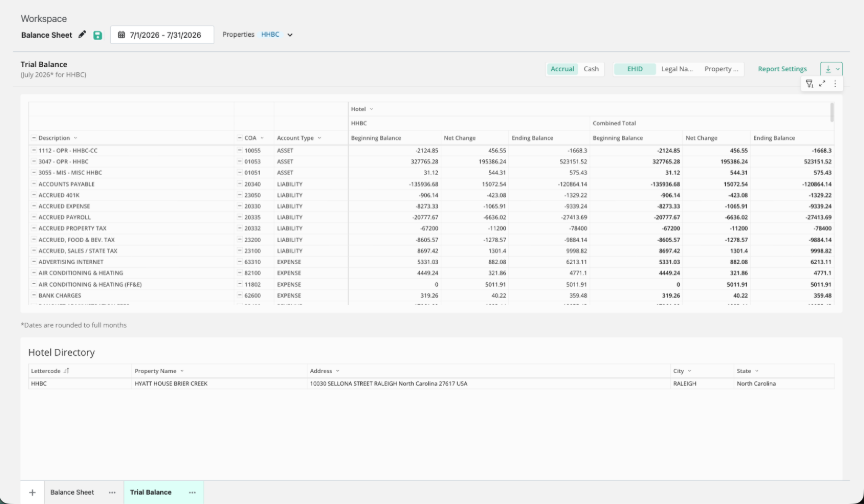This screenshot has height=504, width=864.
Task: Open the State column chevron
Action: coord(756,371)
